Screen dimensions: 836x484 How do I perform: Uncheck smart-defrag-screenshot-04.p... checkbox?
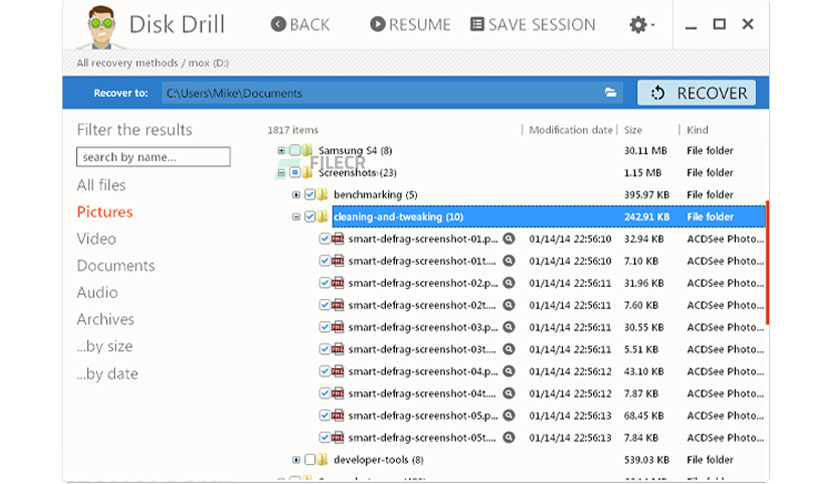pyautogui.click(x=324, y=372)
